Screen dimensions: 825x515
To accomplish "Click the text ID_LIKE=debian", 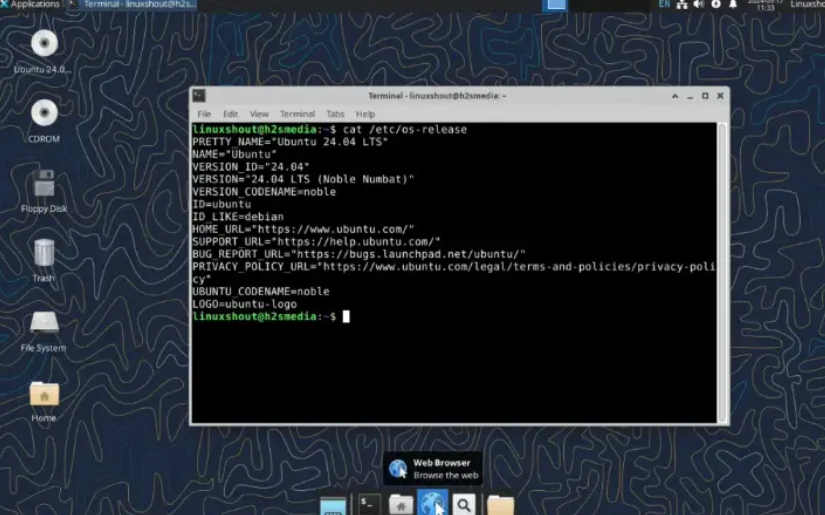I will (238, 216).
